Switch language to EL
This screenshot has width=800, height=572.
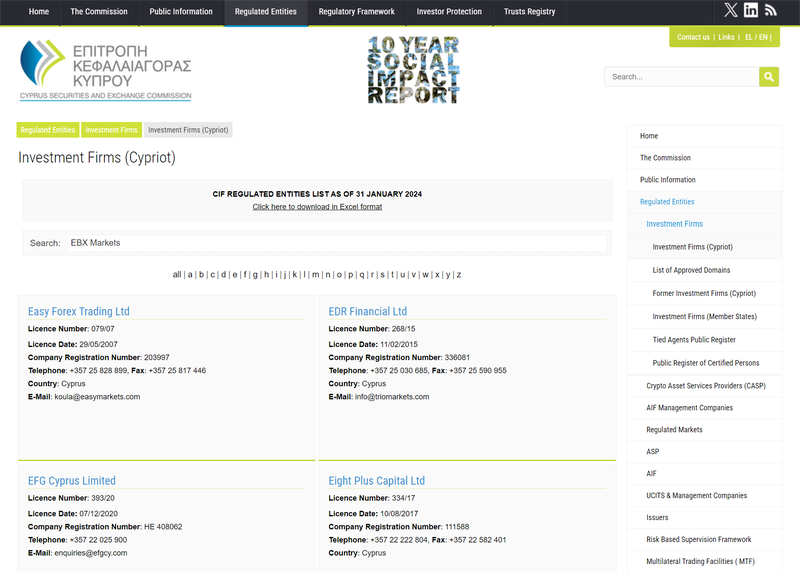click(x=750, y=37)
